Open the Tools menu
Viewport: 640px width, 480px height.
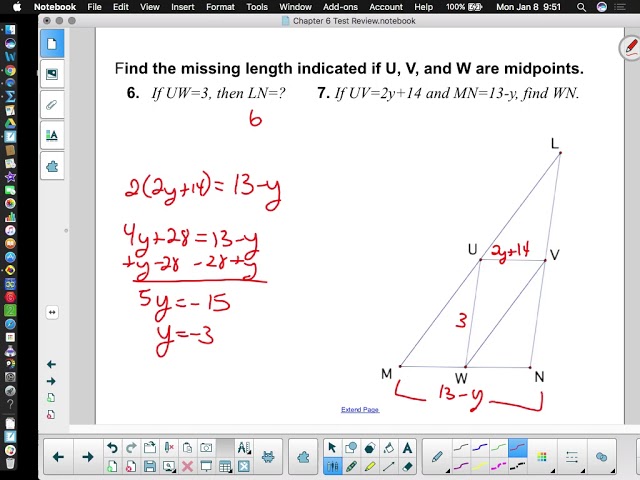(x=257, y=7)
